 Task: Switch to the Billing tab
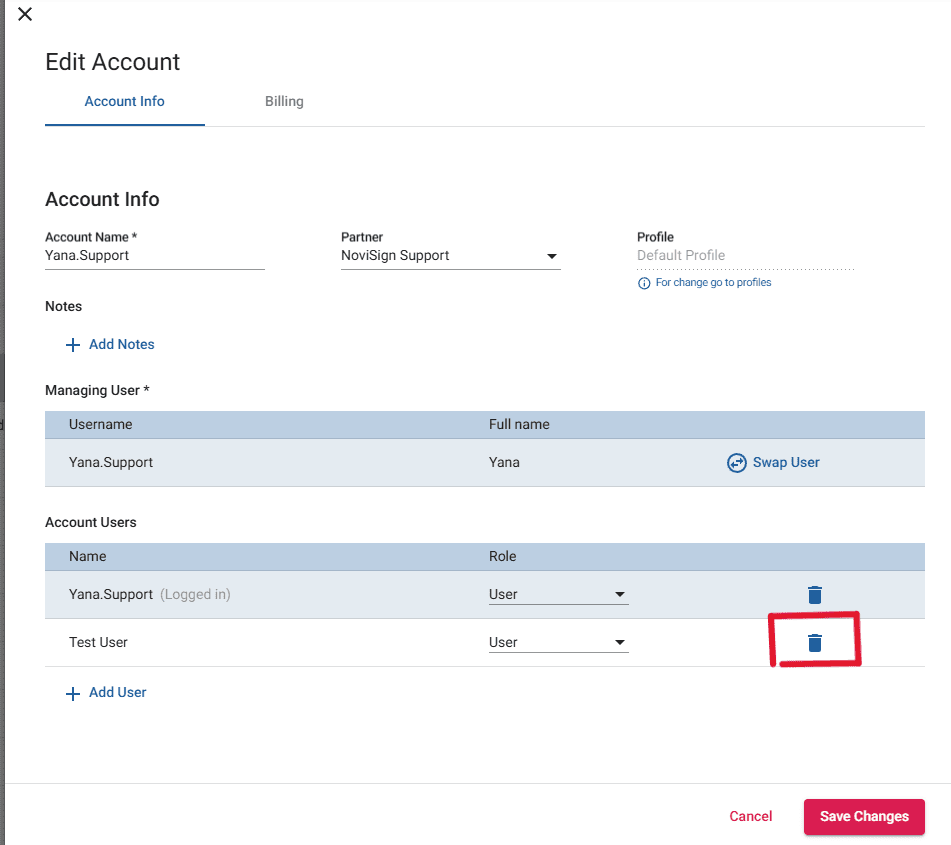point(284,101)
